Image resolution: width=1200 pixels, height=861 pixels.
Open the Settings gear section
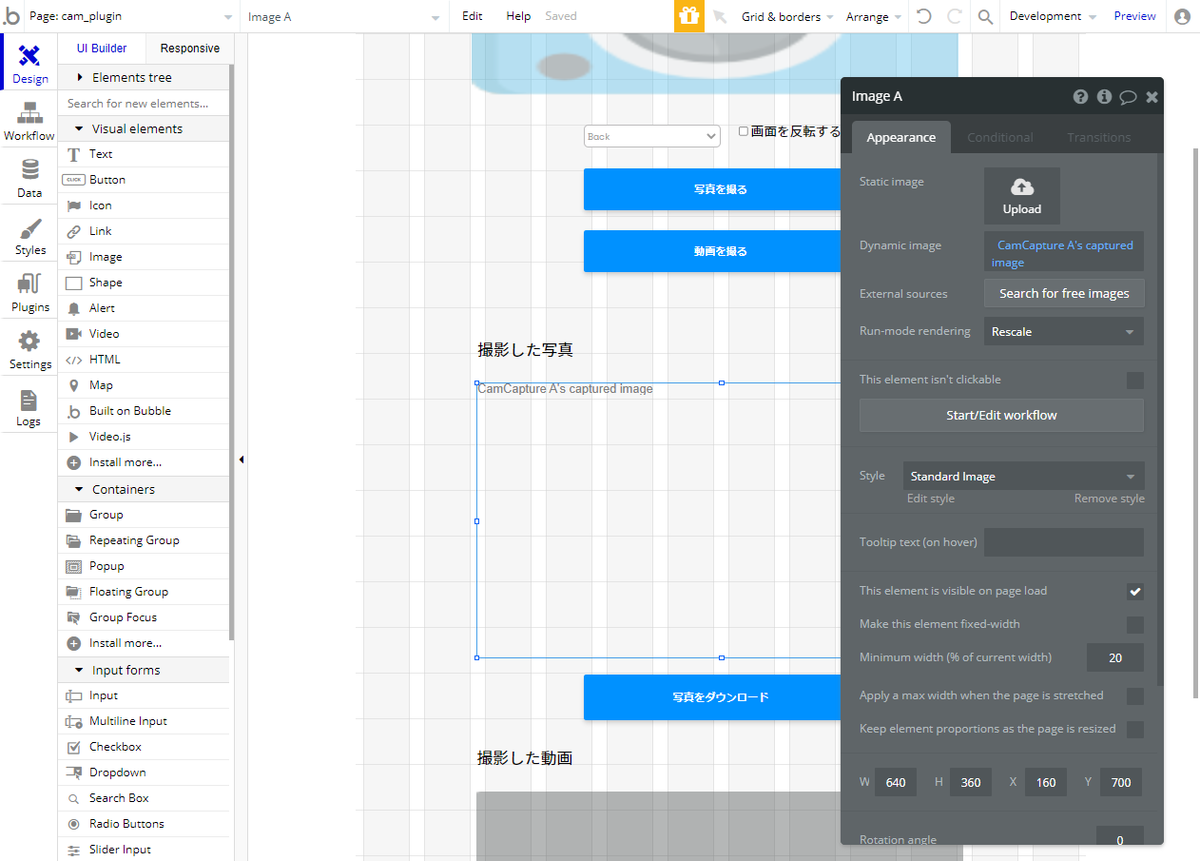click(x=30, y=349)
